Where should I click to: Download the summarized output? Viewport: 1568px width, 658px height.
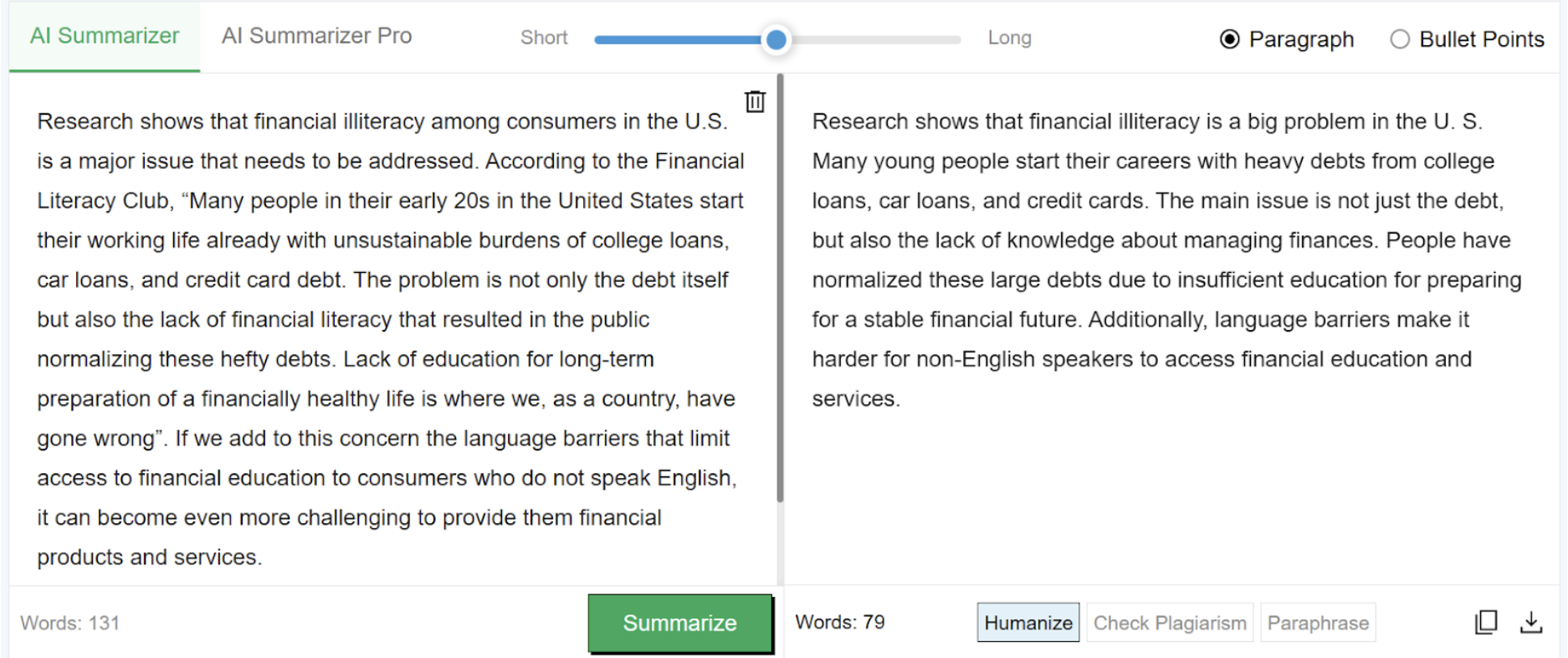click(x=1530, y=622)
